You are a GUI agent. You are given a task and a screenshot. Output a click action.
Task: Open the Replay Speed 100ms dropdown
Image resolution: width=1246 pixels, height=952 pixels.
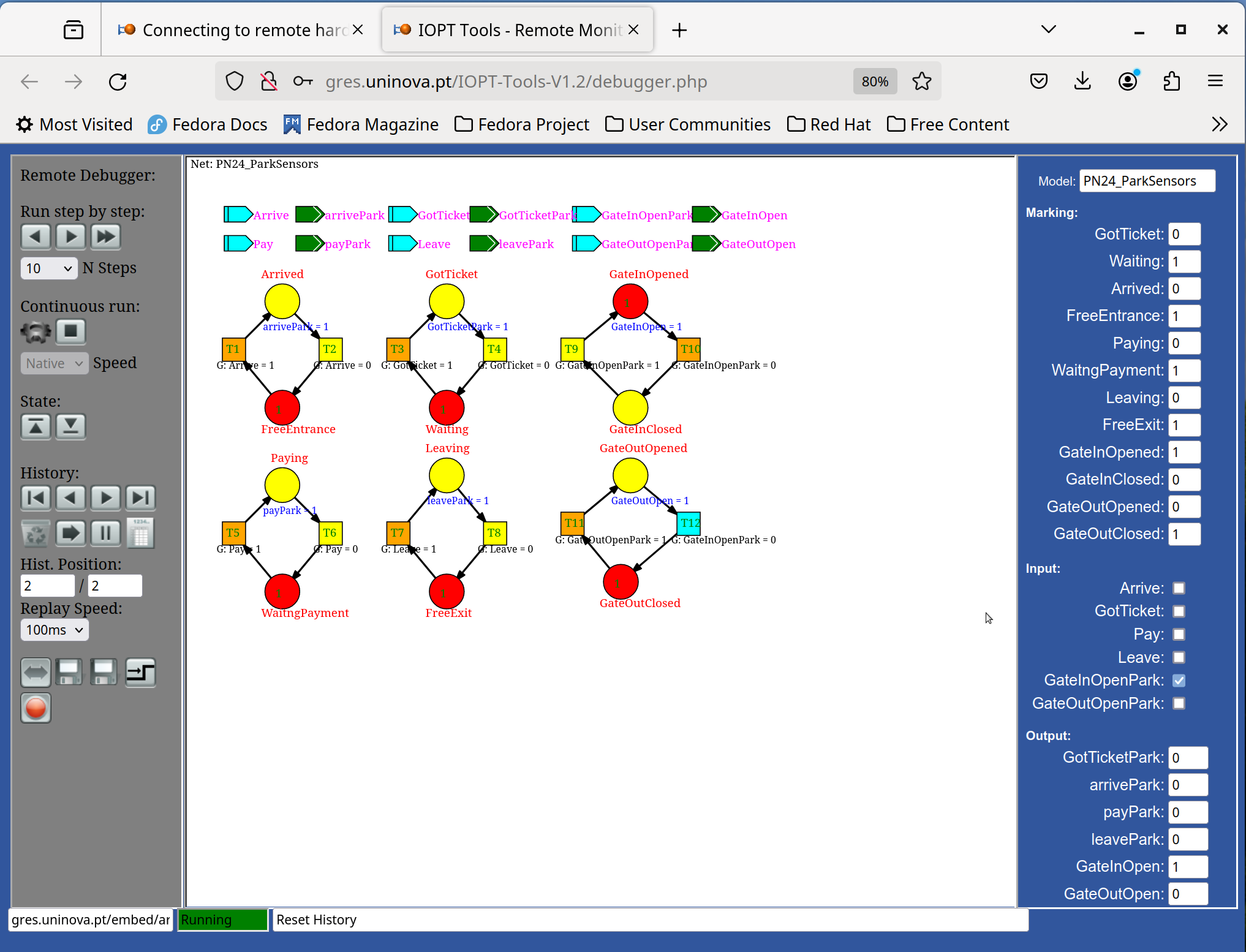(x=55, y=630)
